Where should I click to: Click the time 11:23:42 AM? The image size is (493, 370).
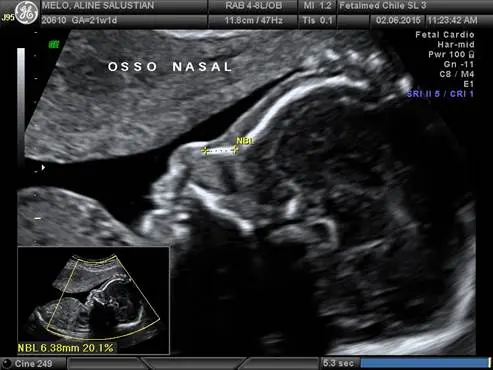[453, 20]
